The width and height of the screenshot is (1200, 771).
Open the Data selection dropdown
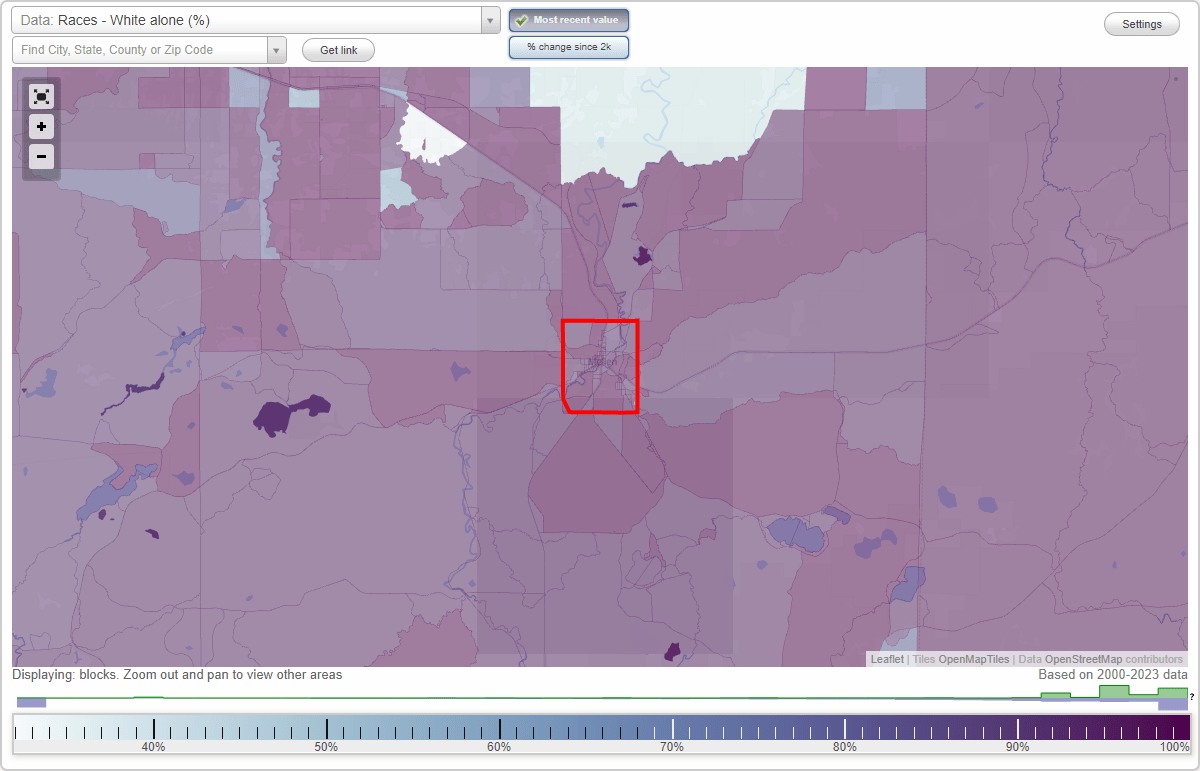point(488,19)
